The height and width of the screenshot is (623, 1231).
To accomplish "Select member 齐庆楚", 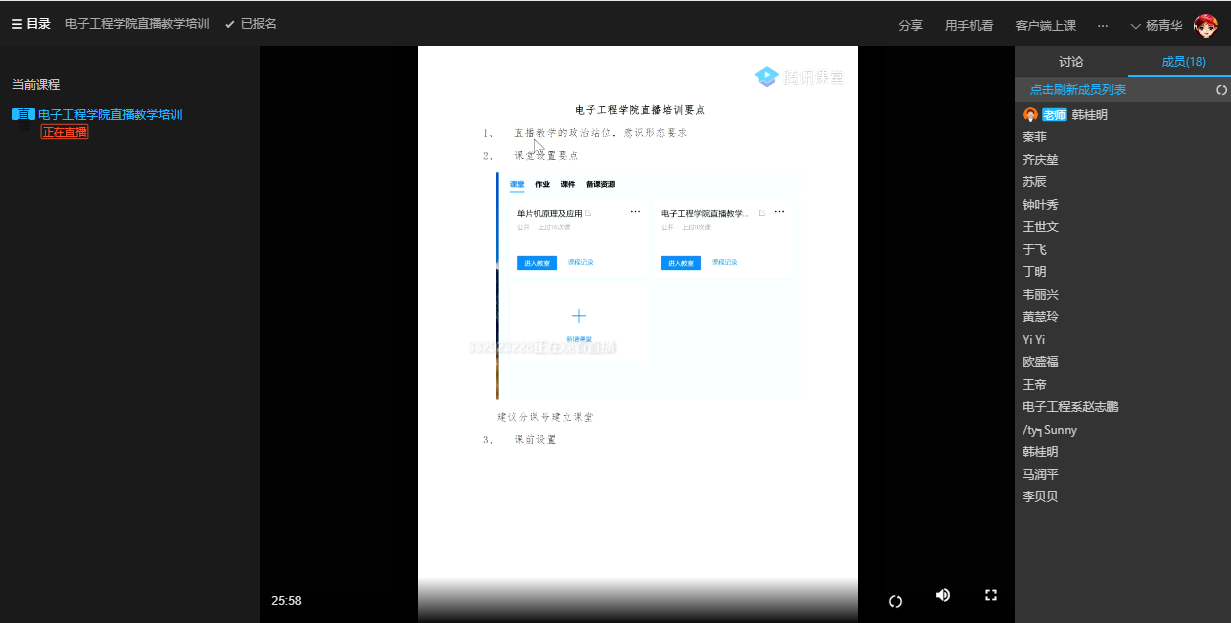I will point(1040,159).
